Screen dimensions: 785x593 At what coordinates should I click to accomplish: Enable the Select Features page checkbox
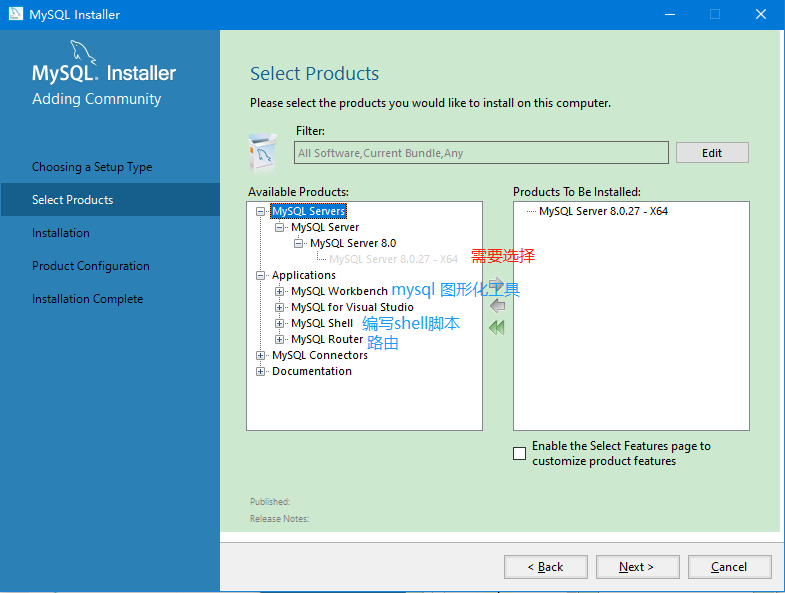tap(520, 453)
